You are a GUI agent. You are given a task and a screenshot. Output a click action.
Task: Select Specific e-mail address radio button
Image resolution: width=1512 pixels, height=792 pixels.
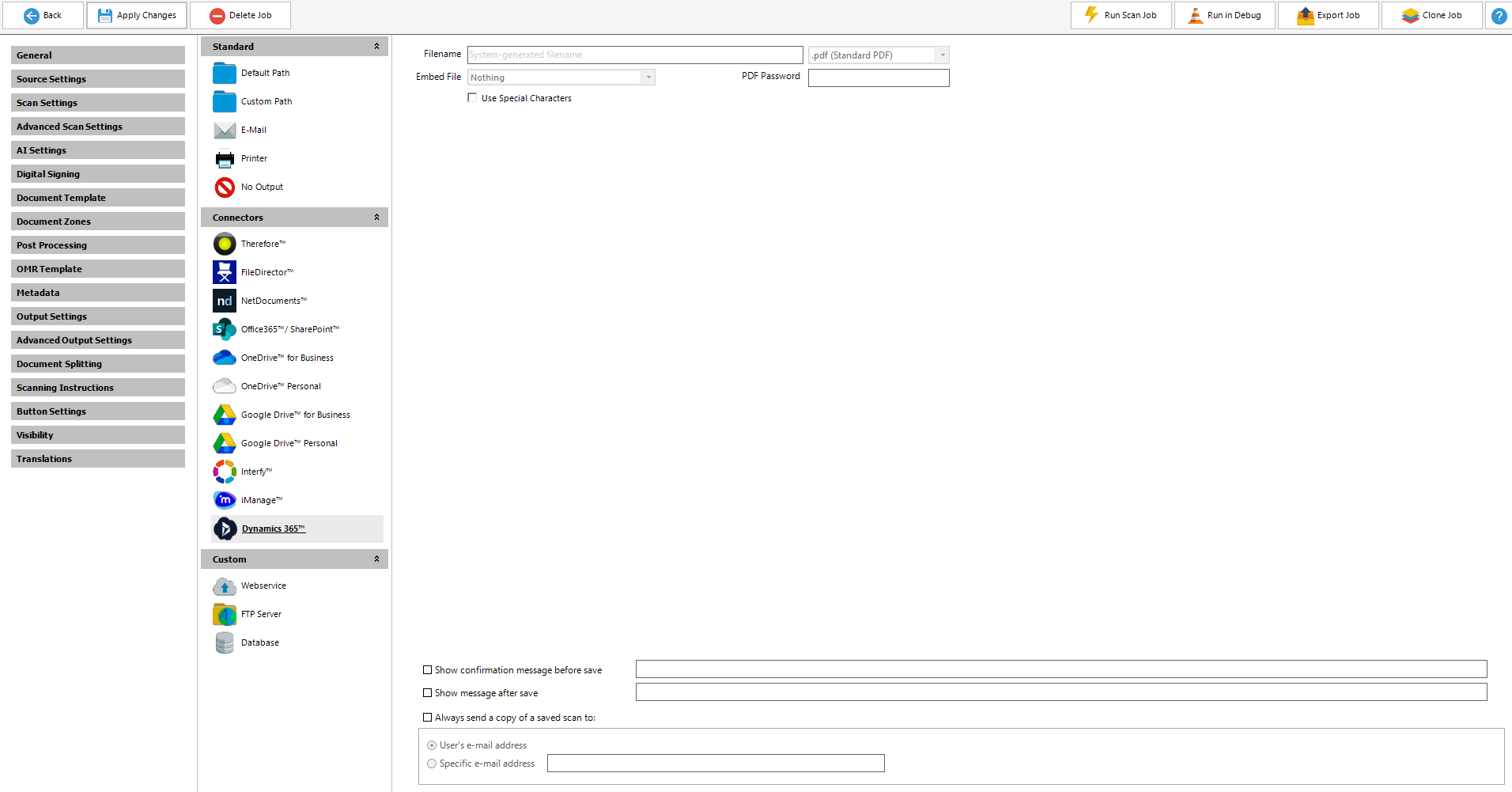coord(432,764)
